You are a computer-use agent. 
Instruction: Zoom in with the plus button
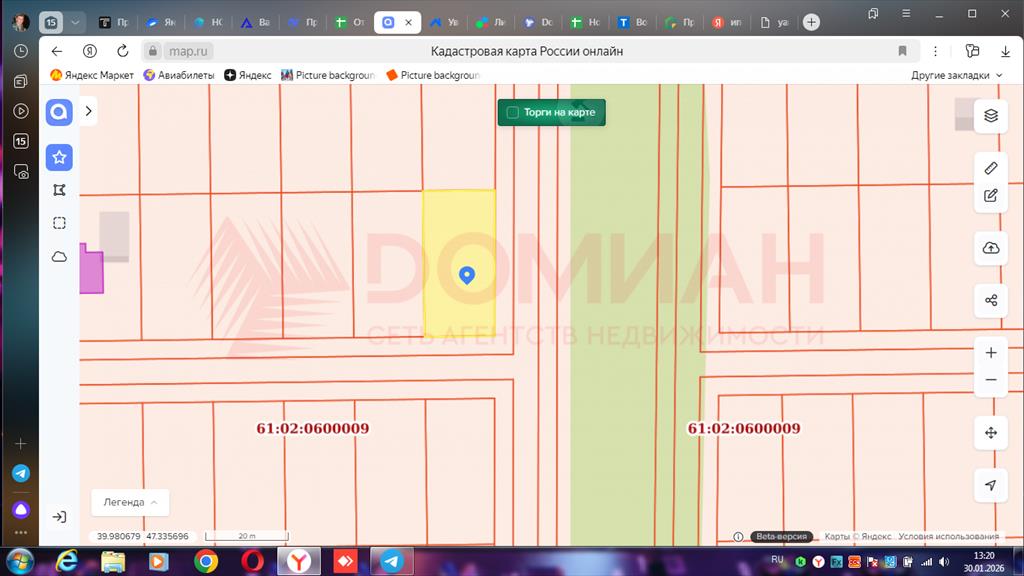pos(990,353)
